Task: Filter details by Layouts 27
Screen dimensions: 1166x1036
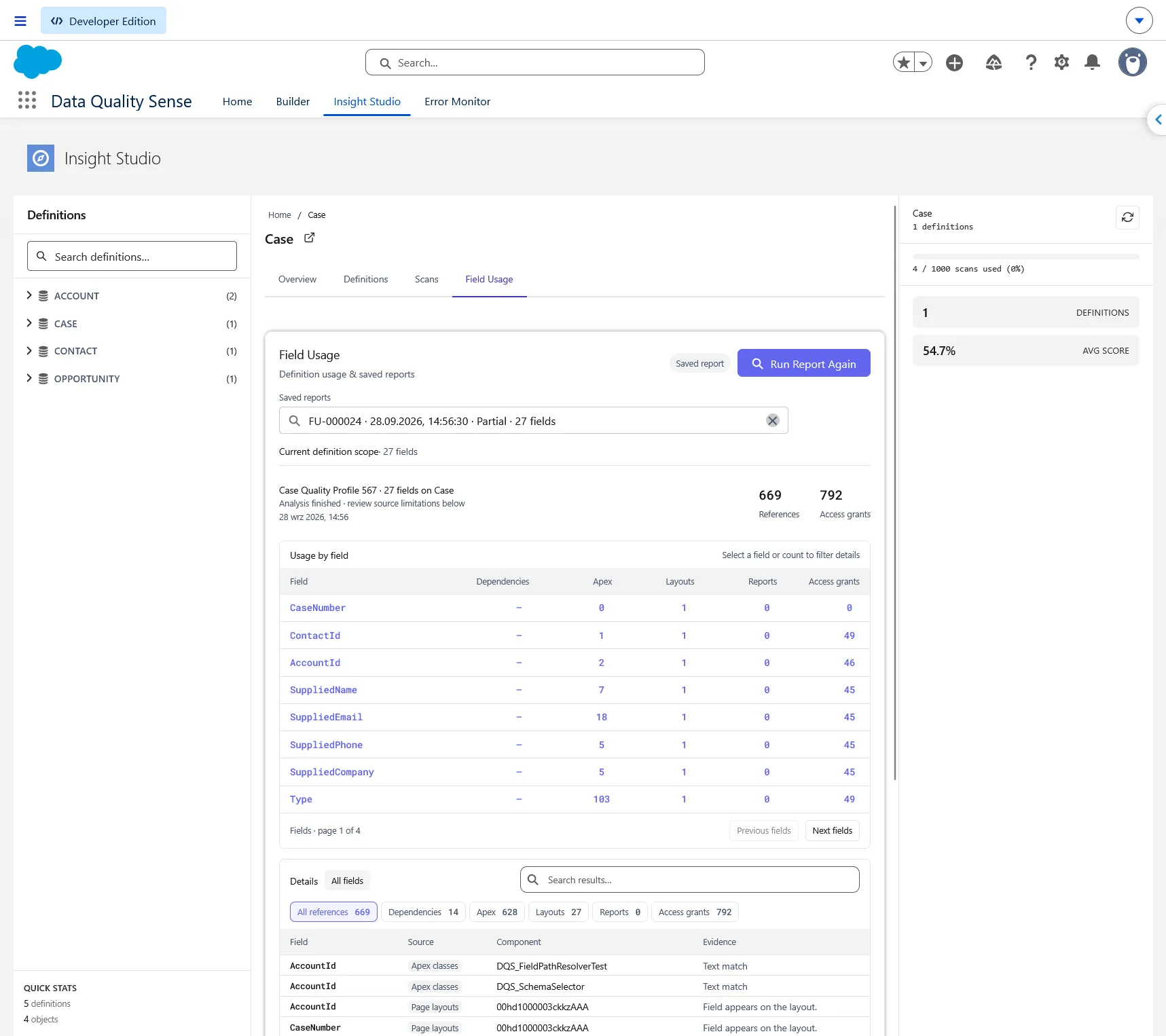Action: (558, 912)
